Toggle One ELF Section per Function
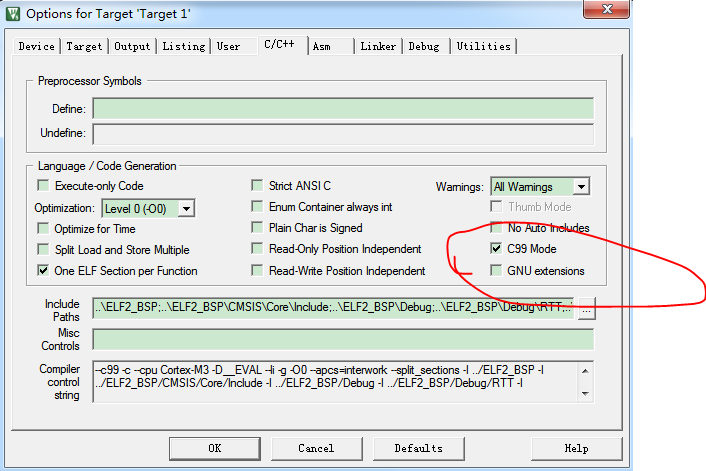The width and height of the screenshot is (706, 471). point(43,271)
